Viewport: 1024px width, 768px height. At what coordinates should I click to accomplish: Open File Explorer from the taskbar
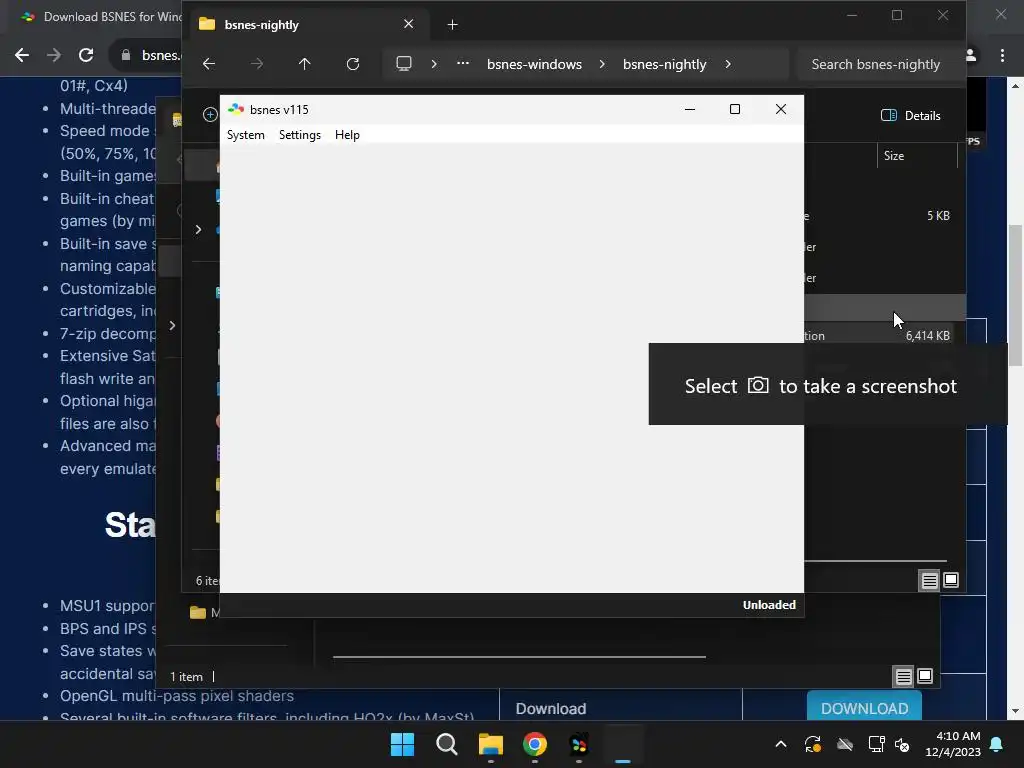[490, 744]
